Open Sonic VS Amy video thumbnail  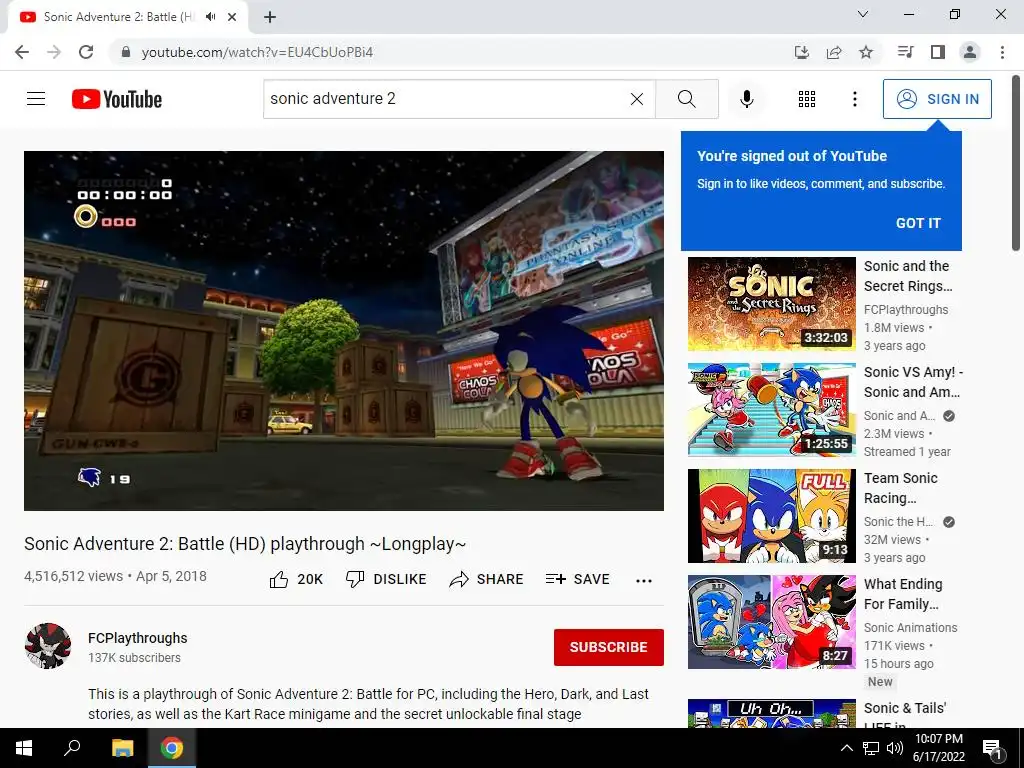point(771,409)
